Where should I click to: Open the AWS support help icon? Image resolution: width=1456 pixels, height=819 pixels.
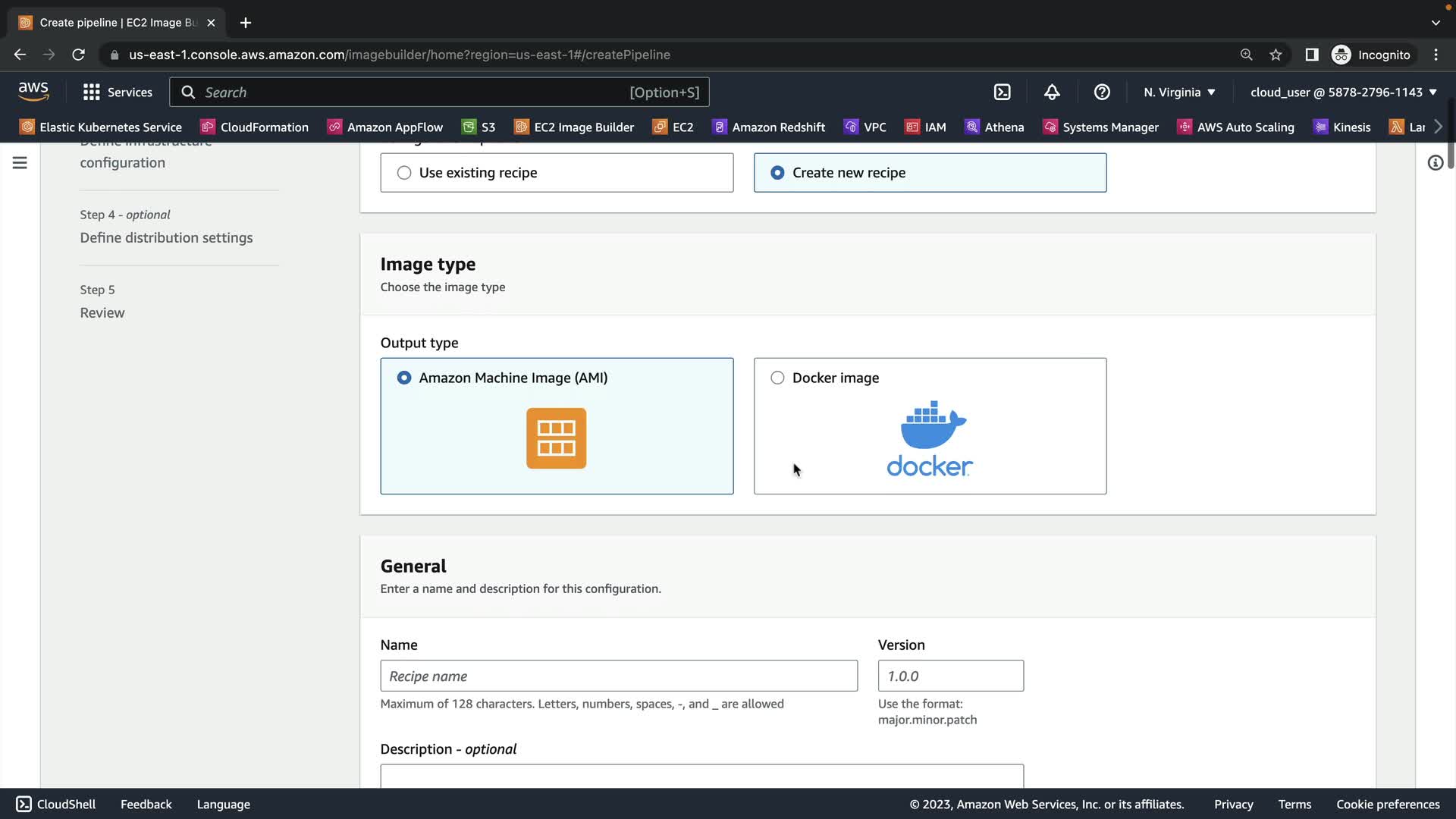tap(1102, 92)
